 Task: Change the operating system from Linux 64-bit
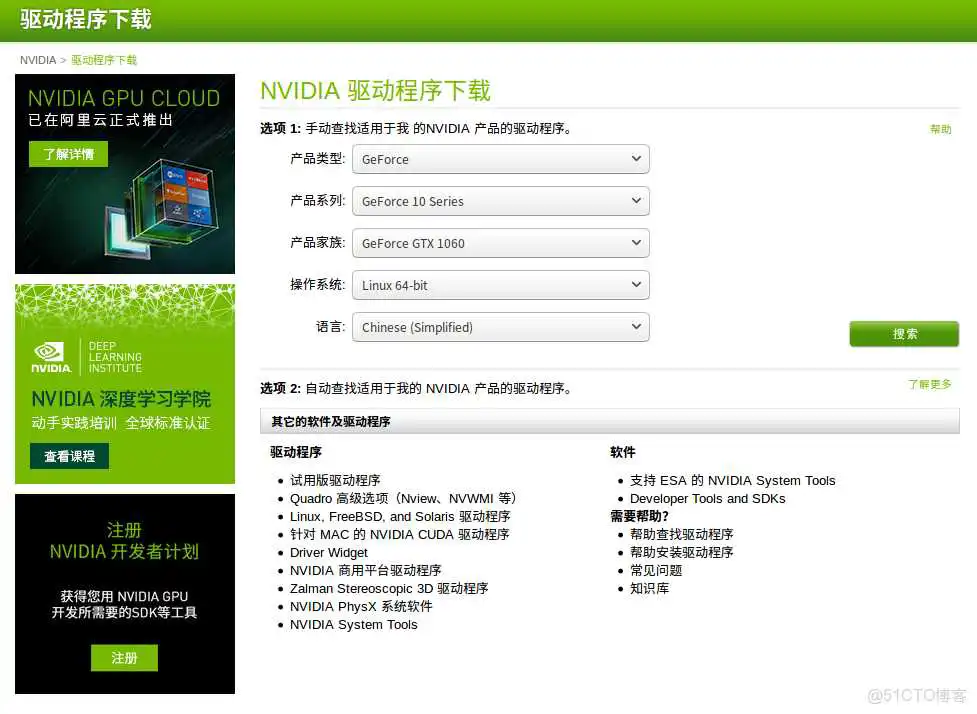500,285
